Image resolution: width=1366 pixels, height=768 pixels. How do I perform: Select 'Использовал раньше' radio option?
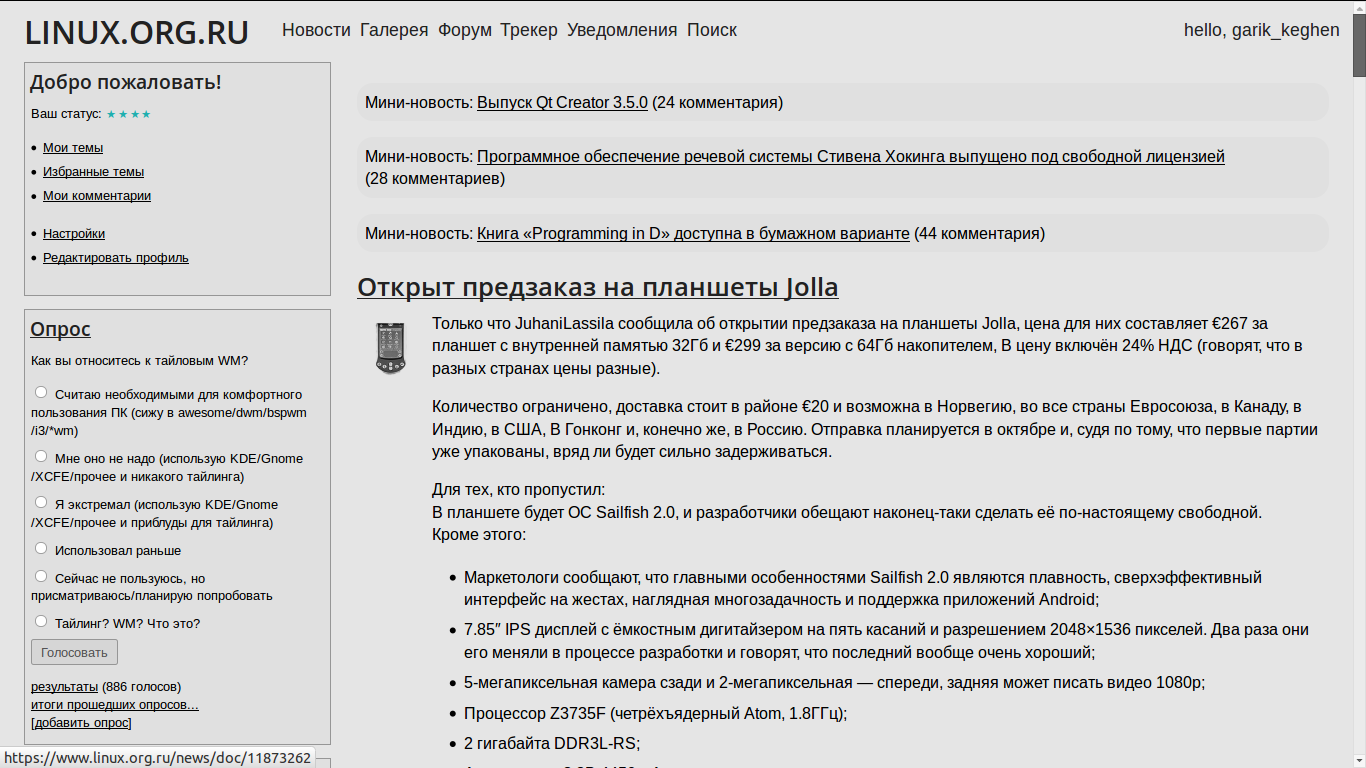tap(41, 549)
